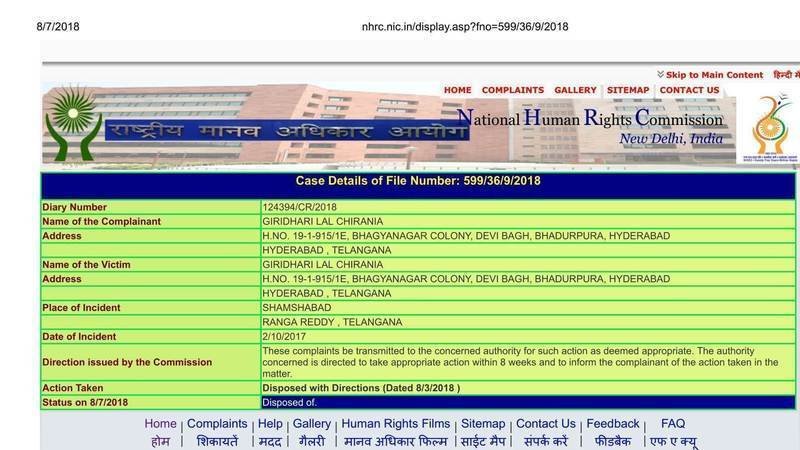Click the footer Contact Us link
The width and height of the screenshot is (800, 450).
[545, 424]
